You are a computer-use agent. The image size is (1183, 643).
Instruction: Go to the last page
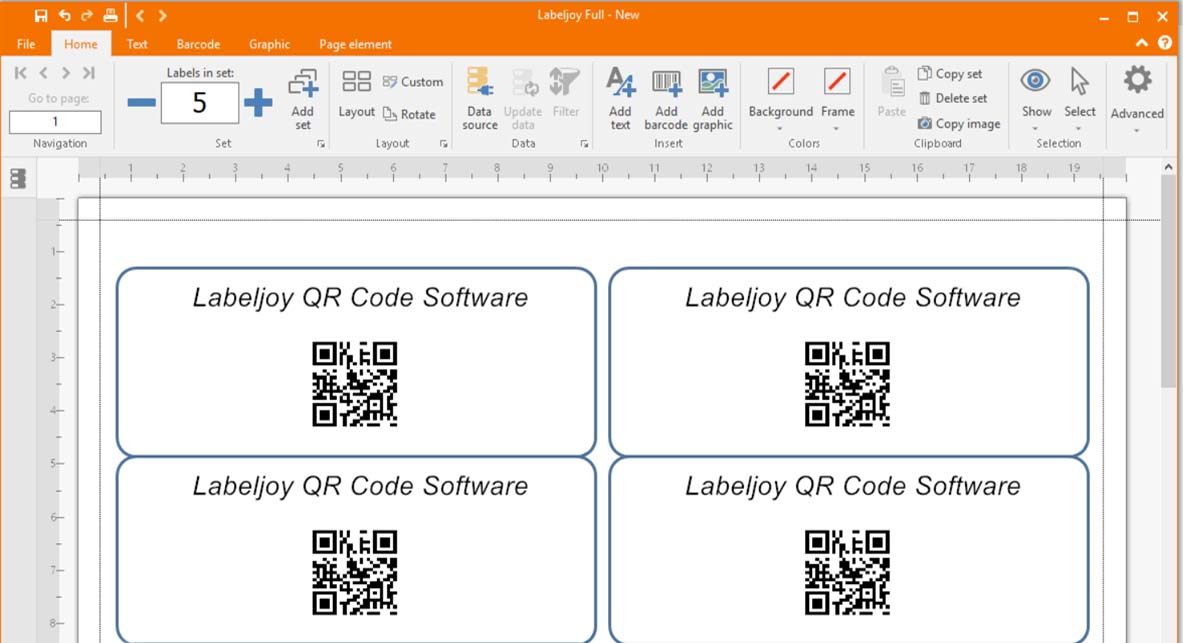click(x=89, y=72)
